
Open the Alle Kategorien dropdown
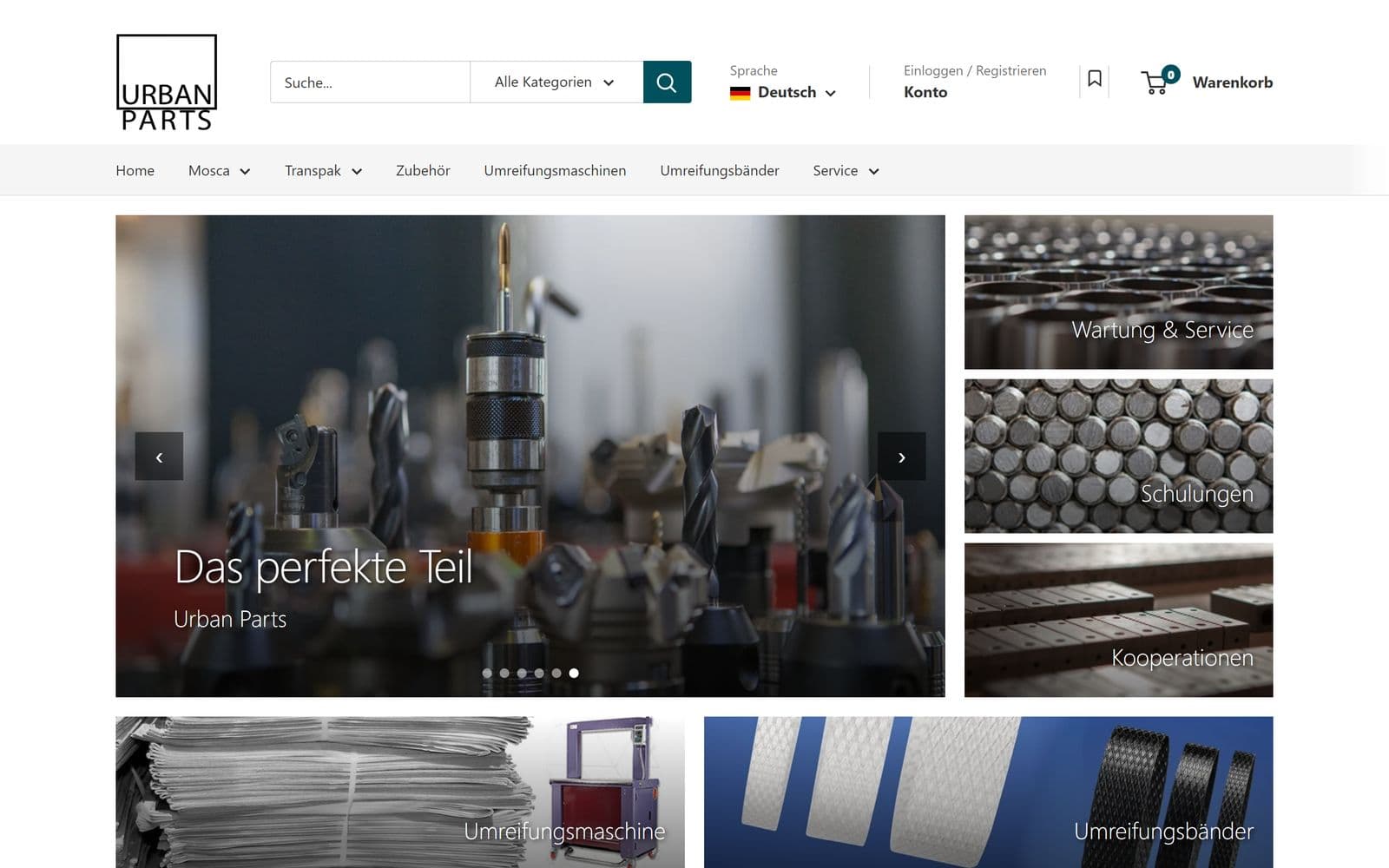tap(556, 82)
